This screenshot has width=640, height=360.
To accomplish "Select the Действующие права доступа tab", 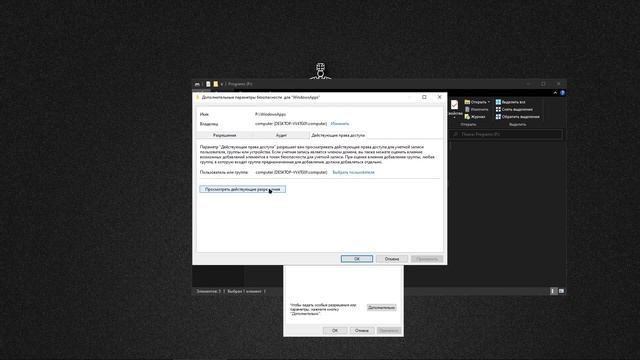I will pyautogui.click(x=338, y=135).
